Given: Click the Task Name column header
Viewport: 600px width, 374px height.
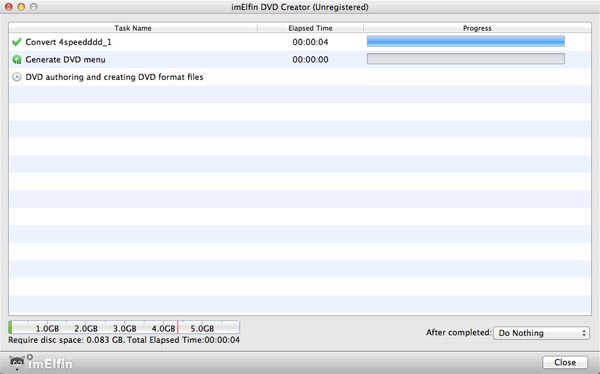Looking at the screenshot, I should coord(133,28).
